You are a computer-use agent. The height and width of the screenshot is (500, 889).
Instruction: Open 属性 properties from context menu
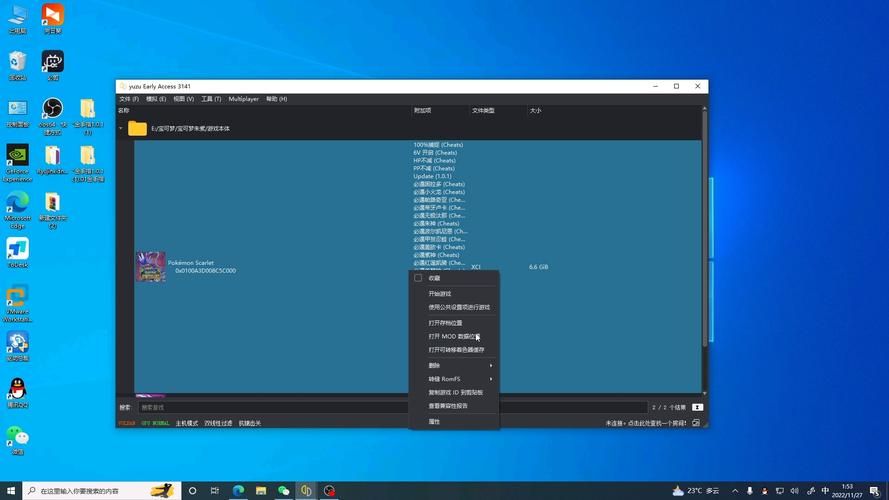point(434,422)
